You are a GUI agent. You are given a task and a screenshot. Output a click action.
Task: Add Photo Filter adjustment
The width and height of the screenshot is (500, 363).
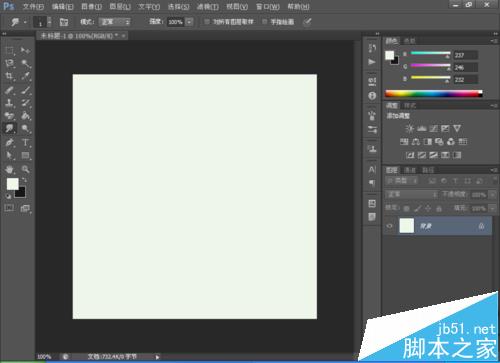point(439,142)
